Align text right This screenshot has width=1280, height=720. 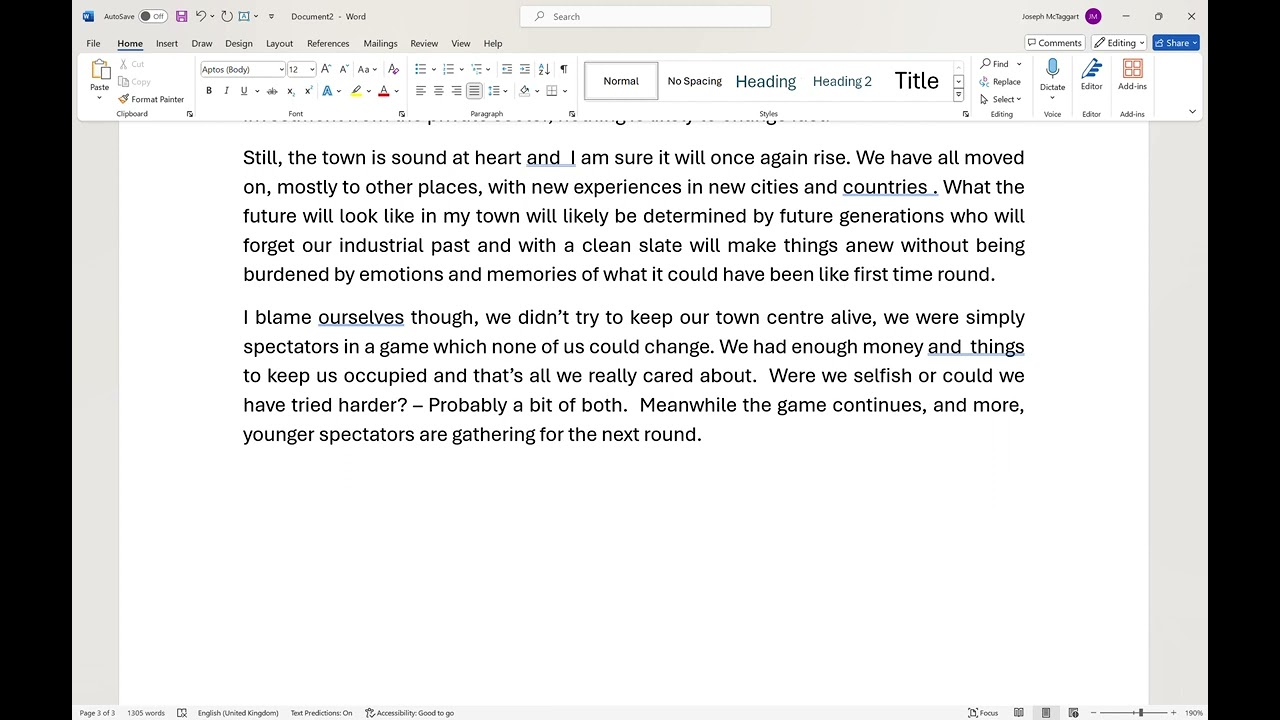point(457,91)
